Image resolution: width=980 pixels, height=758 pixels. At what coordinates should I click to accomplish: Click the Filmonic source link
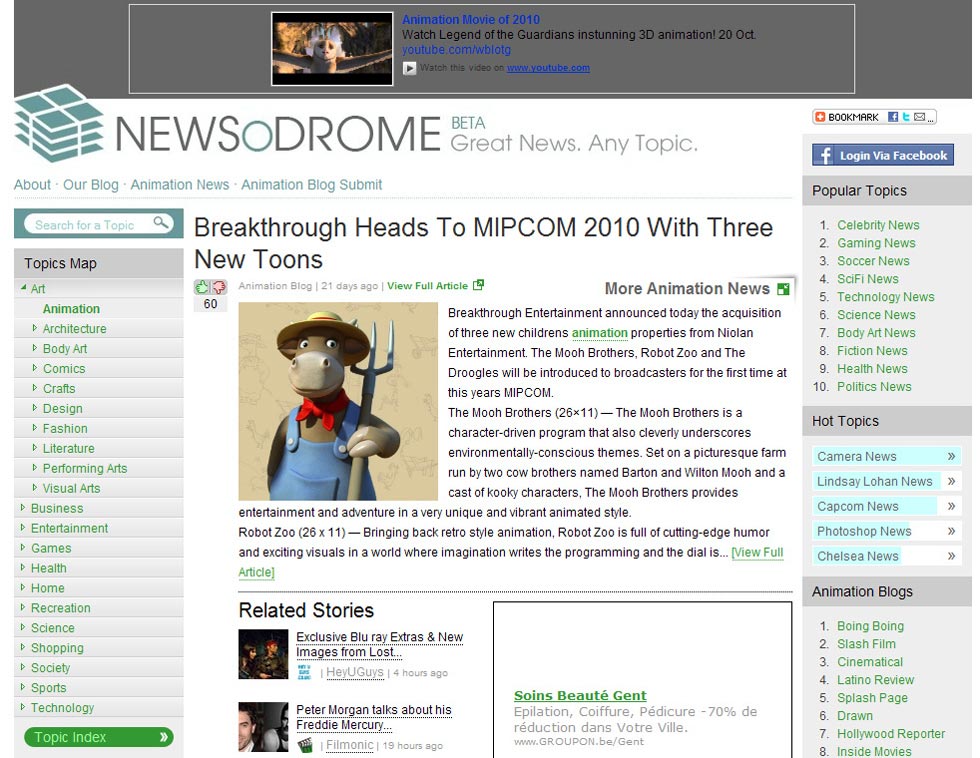point(350,745)
